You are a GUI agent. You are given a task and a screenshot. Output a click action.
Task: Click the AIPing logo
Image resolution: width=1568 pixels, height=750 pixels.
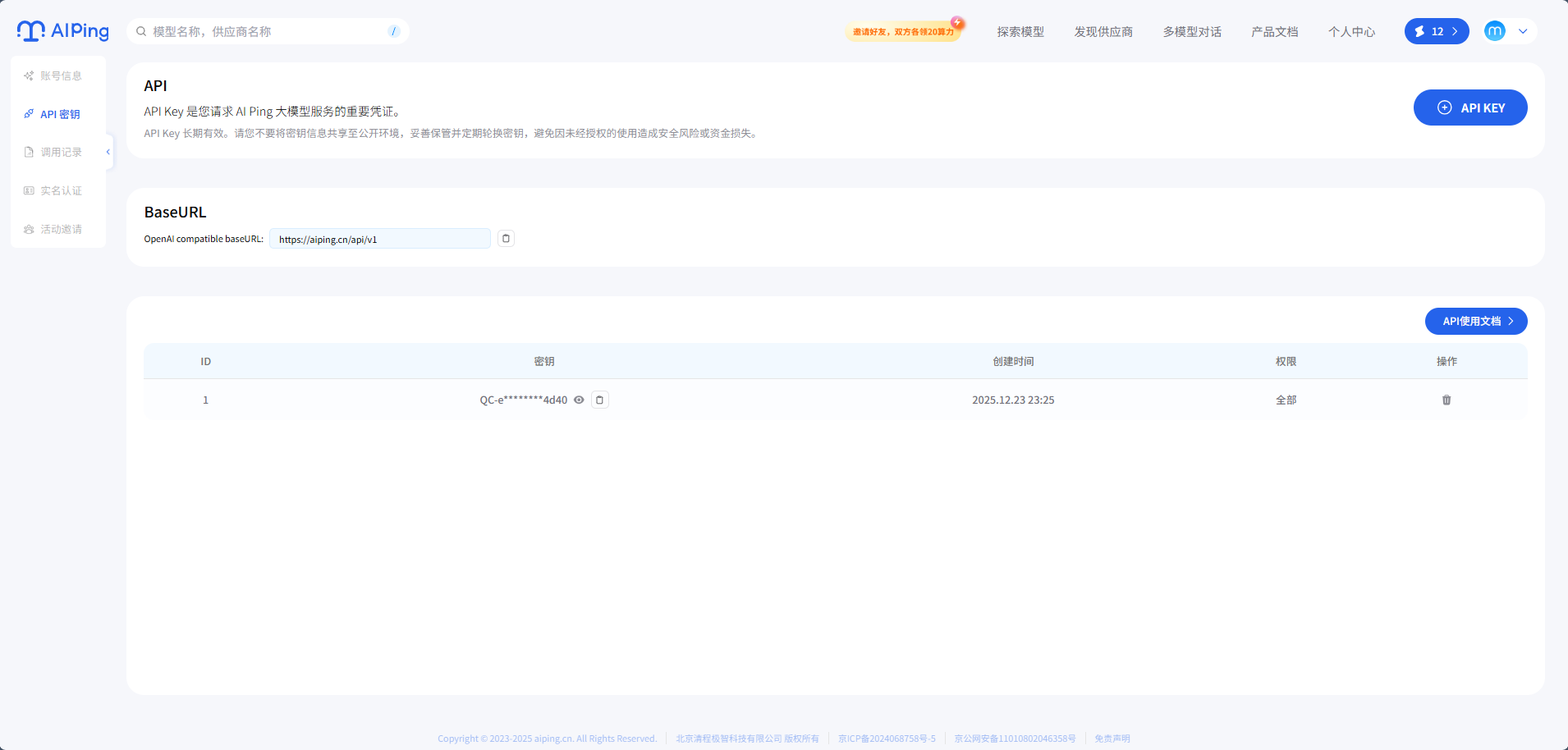(63, 31)
